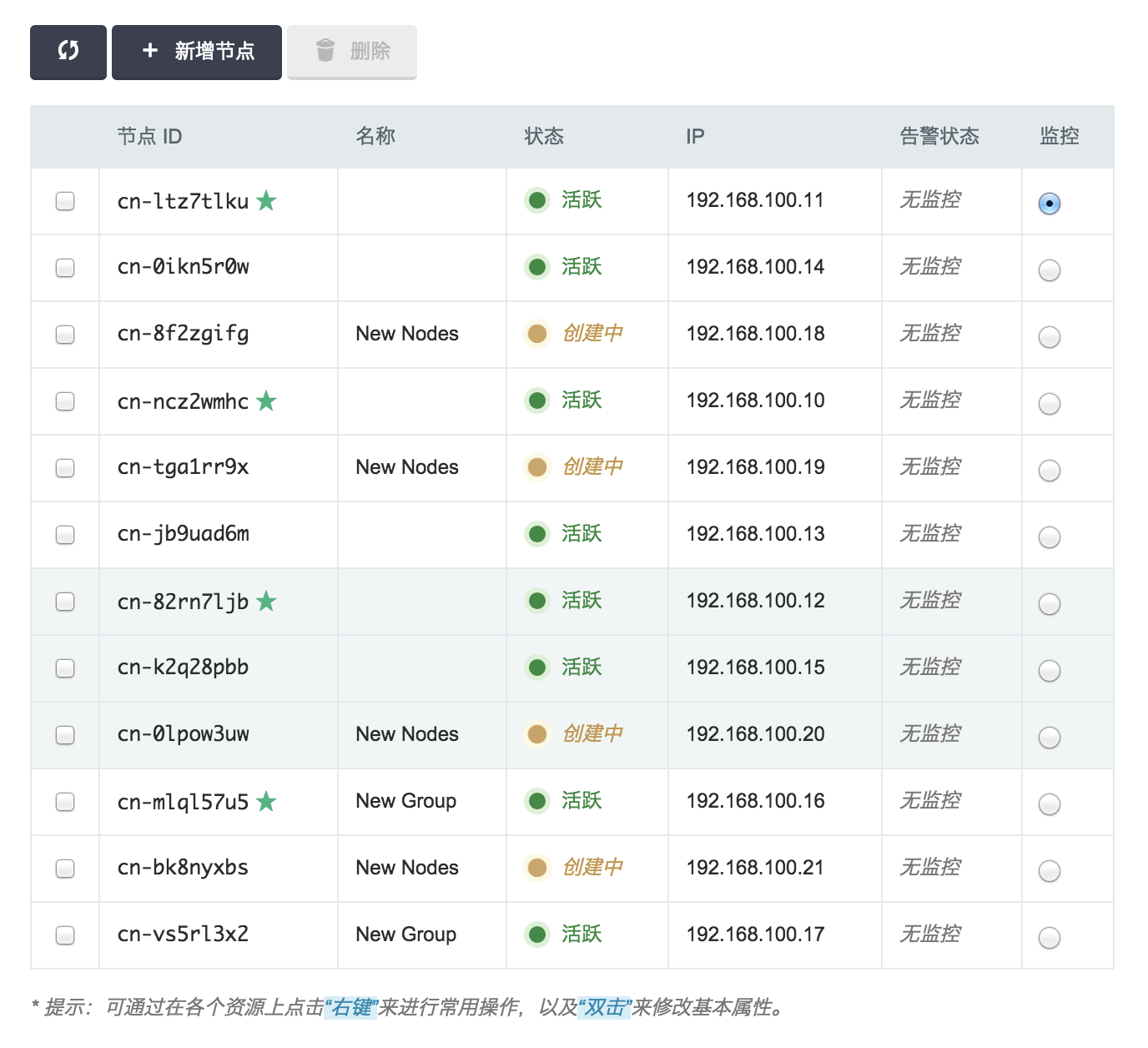Click the 状态 column header
Image resolution: width=1148 pixels, height=1048 pixels.
coord(544,136)
